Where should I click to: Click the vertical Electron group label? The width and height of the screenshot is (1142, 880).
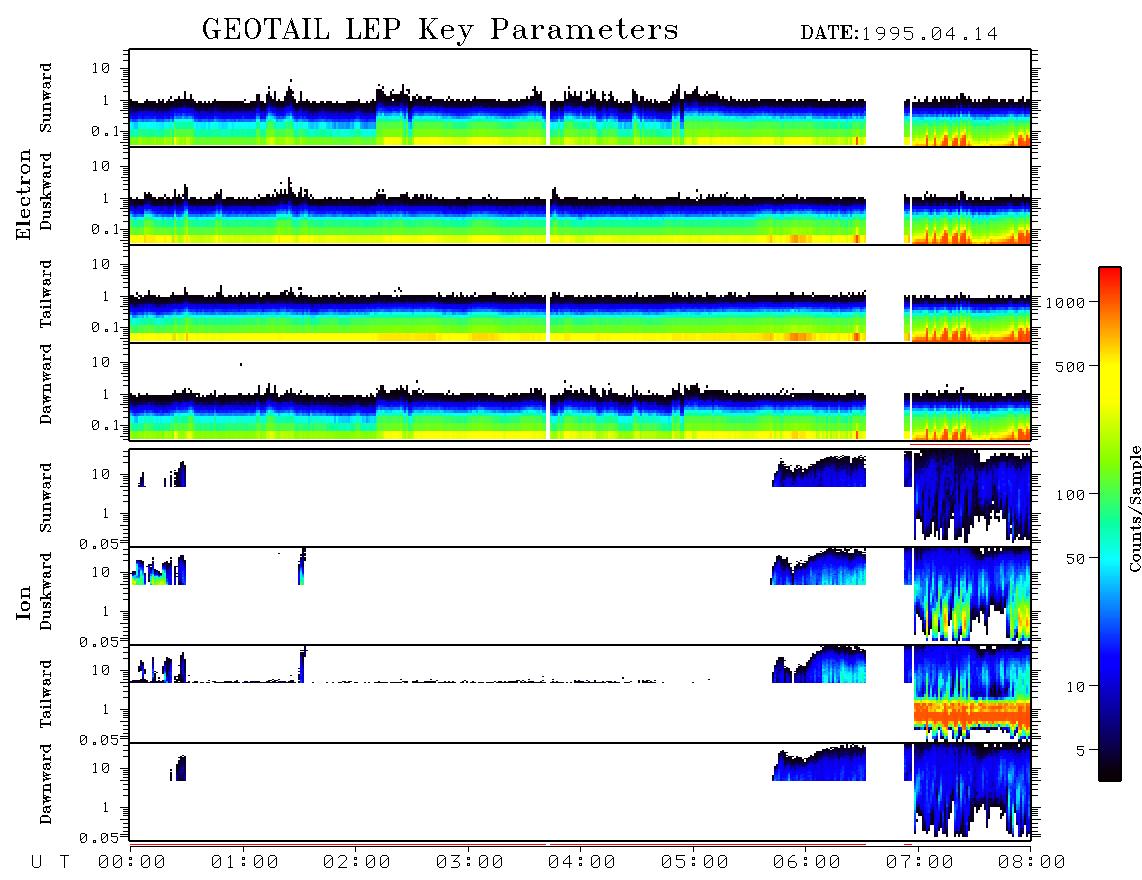point(24,194)
